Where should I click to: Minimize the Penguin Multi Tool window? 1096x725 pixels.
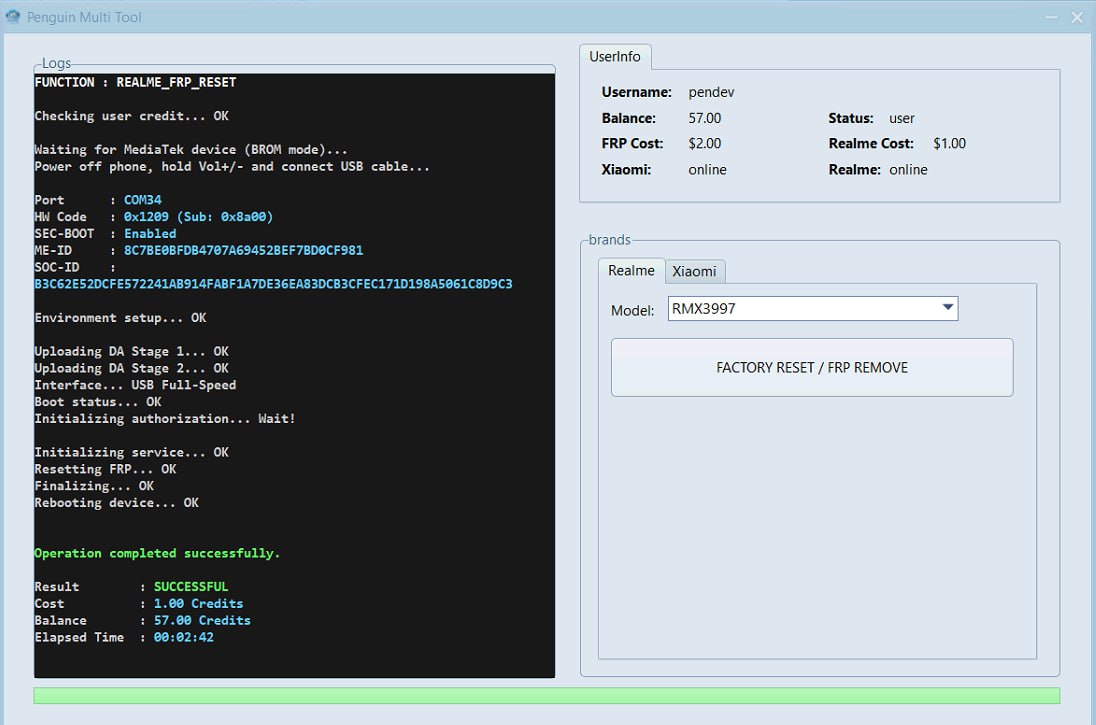[1050, 17]
